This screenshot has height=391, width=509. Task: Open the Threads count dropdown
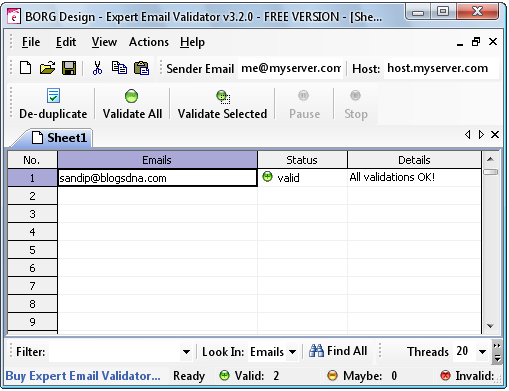click(x=482, y=352)
